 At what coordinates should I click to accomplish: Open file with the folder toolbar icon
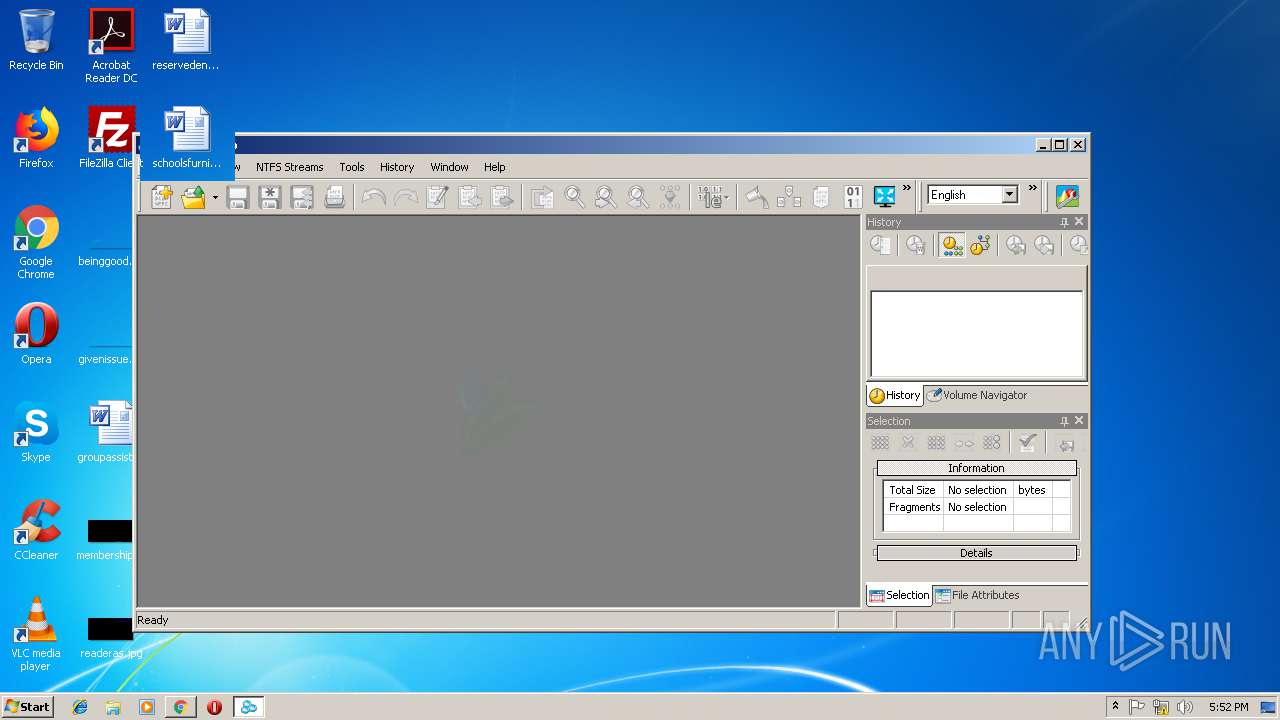coord(193,197)
